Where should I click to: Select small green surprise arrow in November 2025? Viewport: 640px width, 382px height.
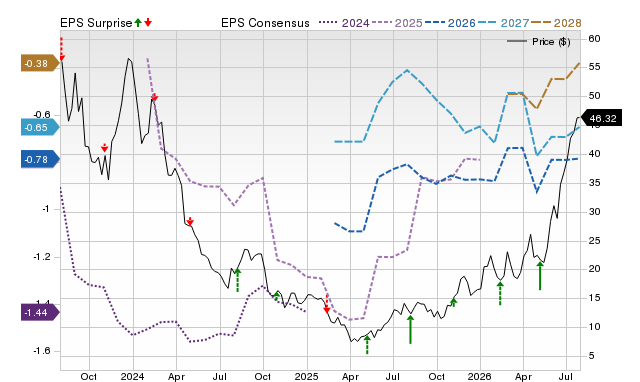[x=453, y=302]
